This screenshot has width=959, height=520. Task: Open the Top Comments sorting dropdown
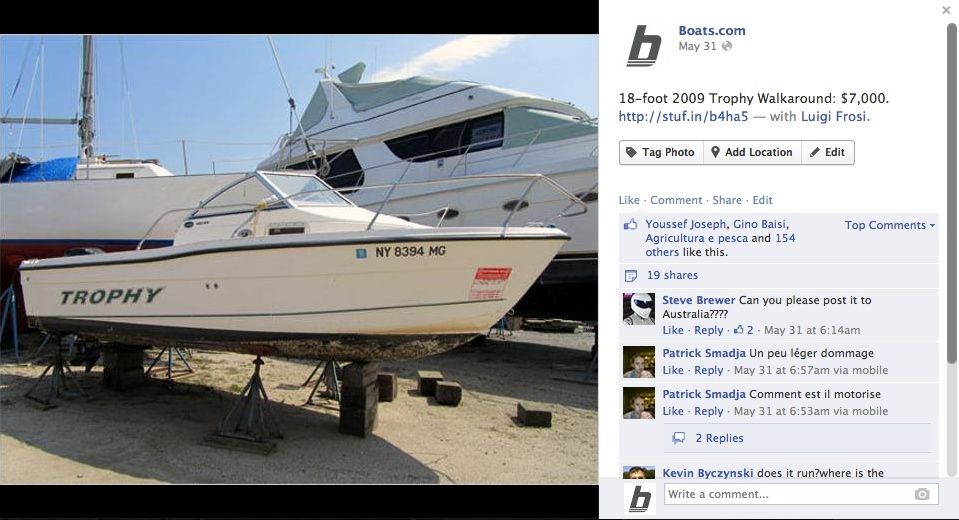(x=889, y=225)
